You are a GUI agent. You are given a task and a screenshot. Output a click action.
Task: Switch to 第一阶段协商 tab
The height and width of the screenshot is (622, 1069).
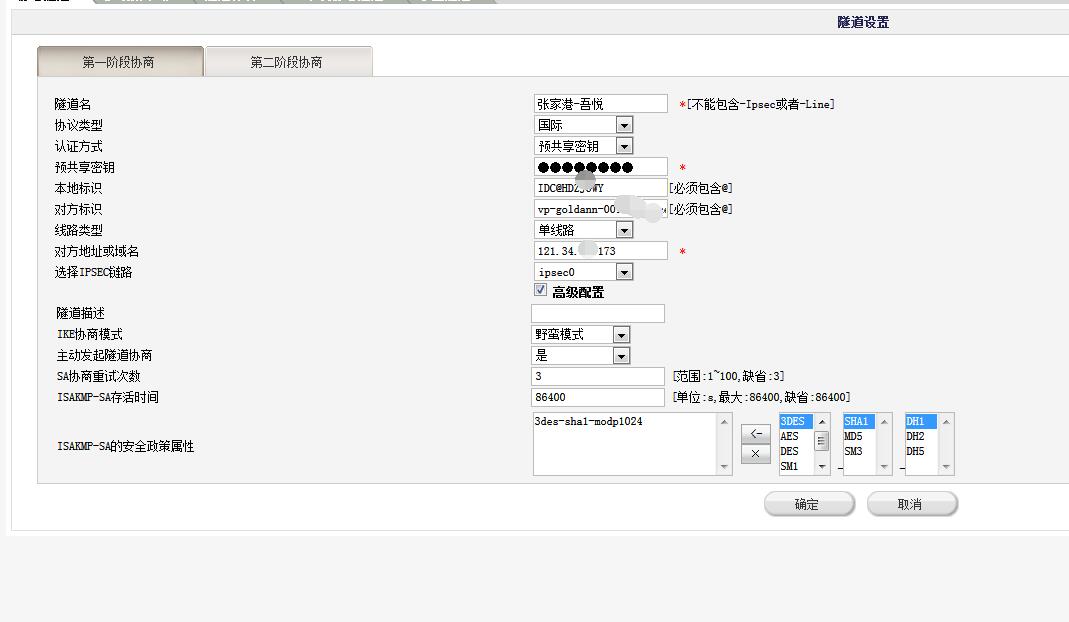tap(120, 62)
